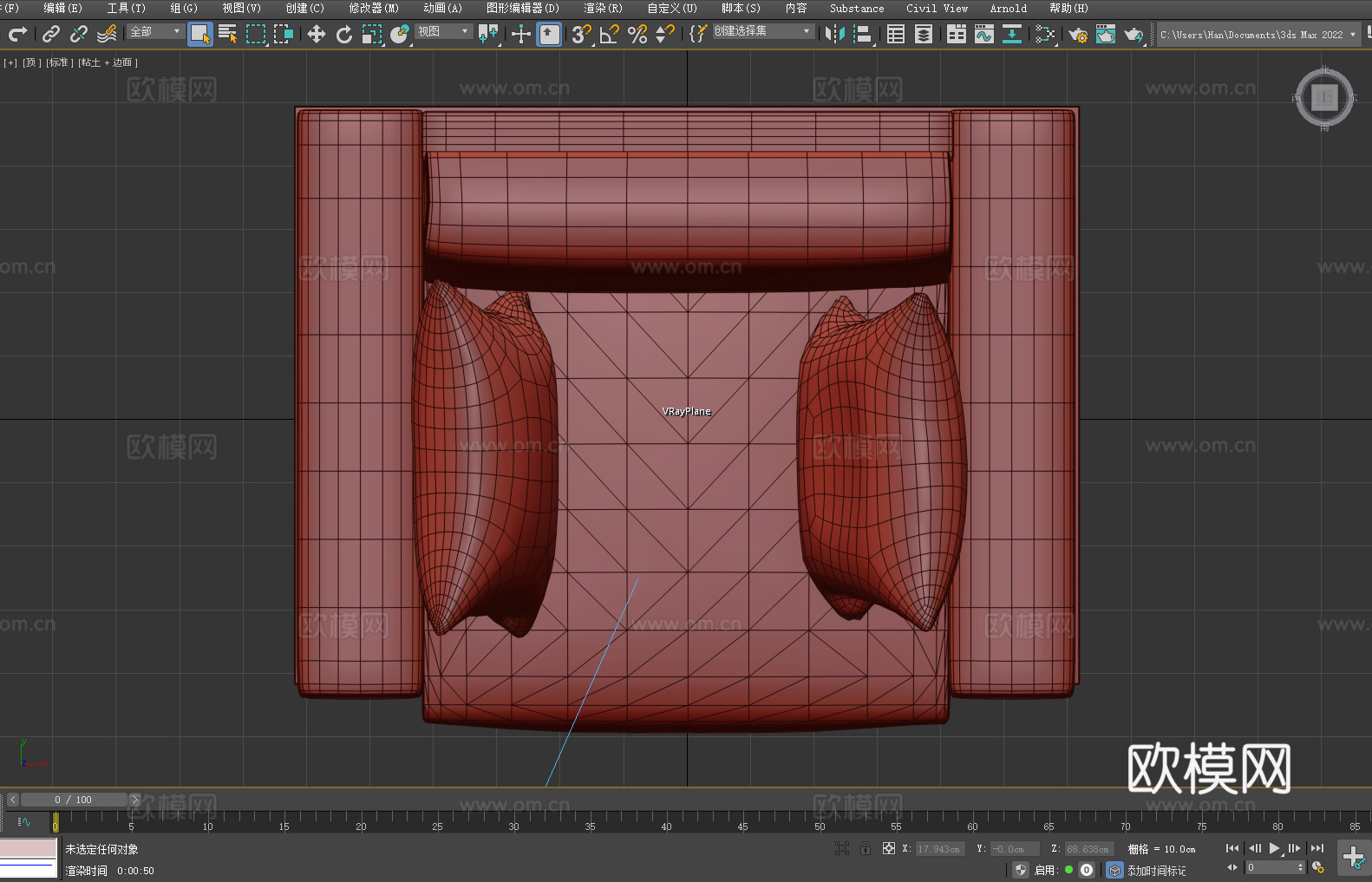
Task: Click the viewport [顶] view label
Action: pyautogui.click(x=31, y=62)
